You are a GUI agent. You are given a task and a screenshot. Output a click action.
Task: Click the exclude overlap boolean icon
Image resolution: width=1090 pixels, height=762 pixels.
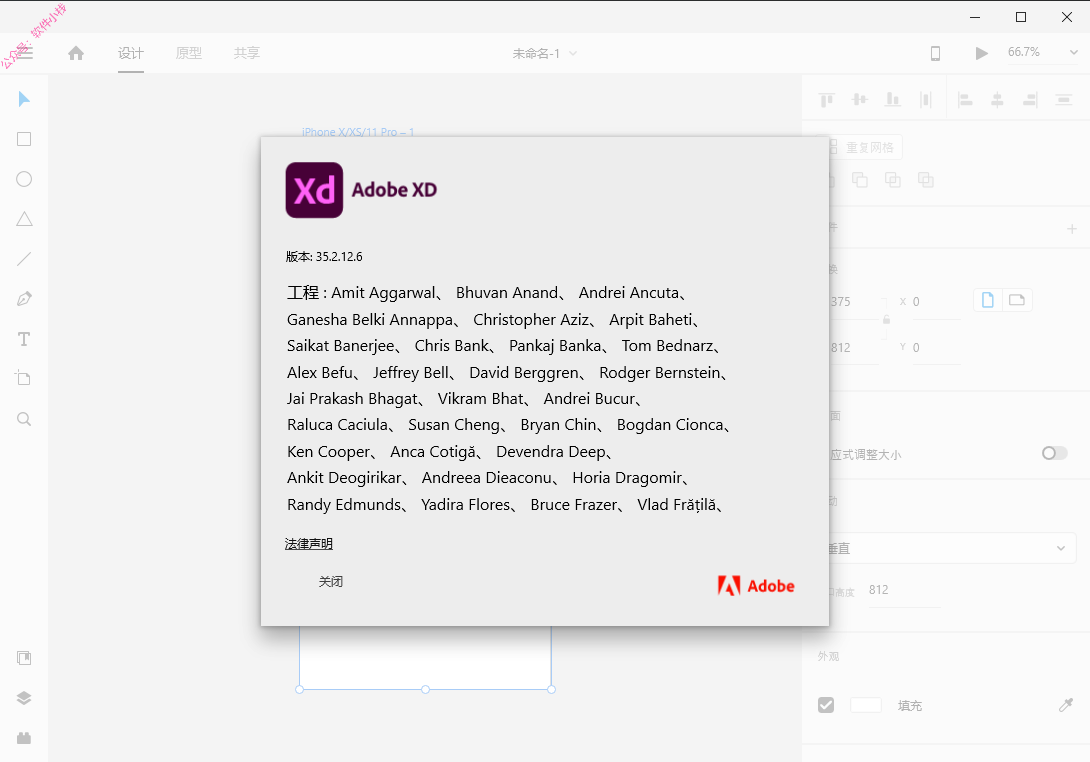pos(926,180)
